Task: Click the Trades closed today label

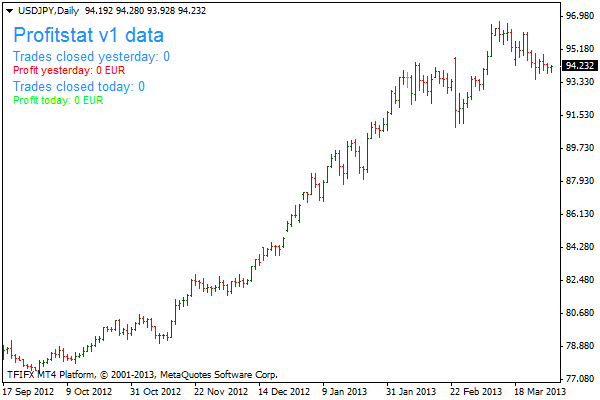Action: [x=79, y=87]
